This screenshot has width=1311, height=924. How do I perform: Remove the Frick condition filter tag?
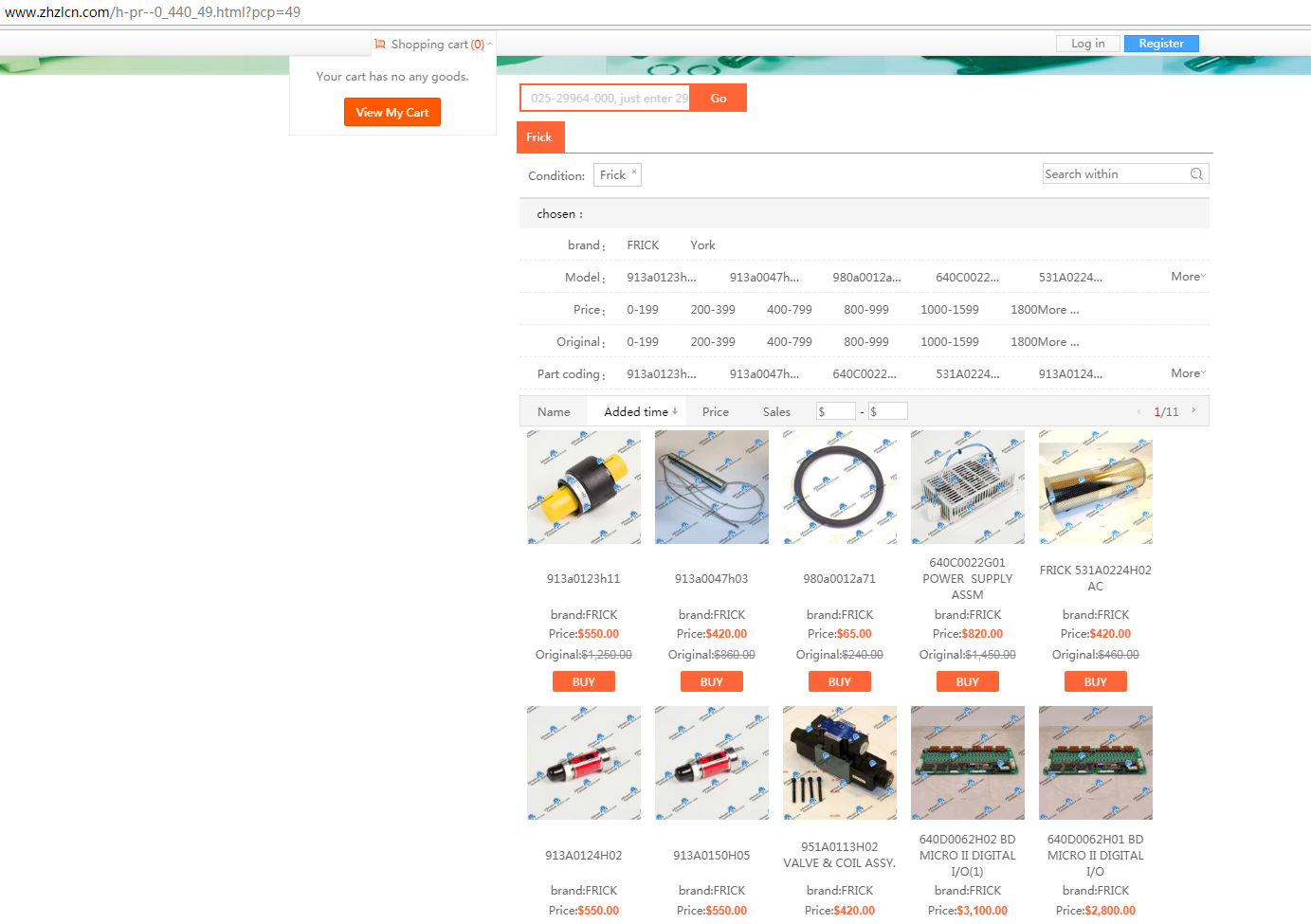634,172
